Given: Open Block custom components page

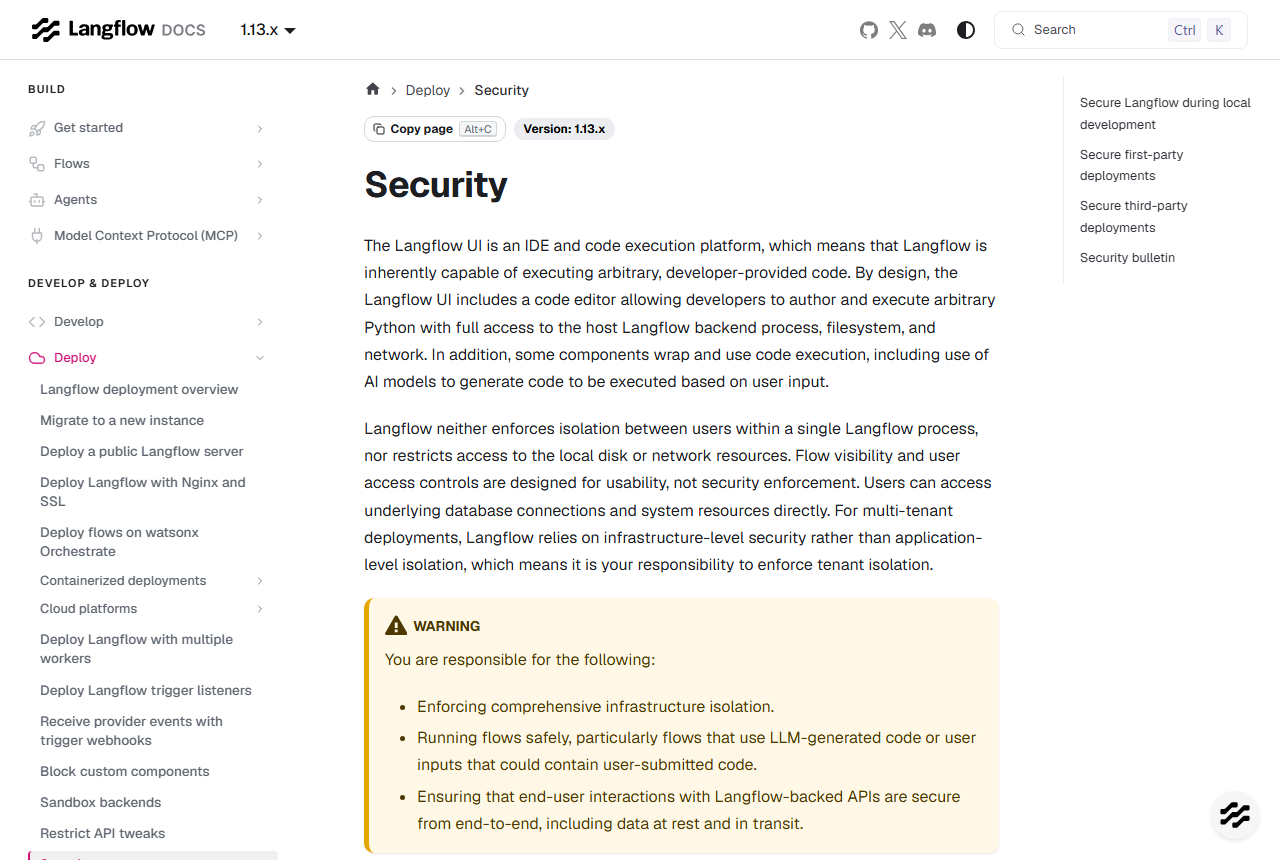Looking at the screenshot, I should [x=125, y=771].
